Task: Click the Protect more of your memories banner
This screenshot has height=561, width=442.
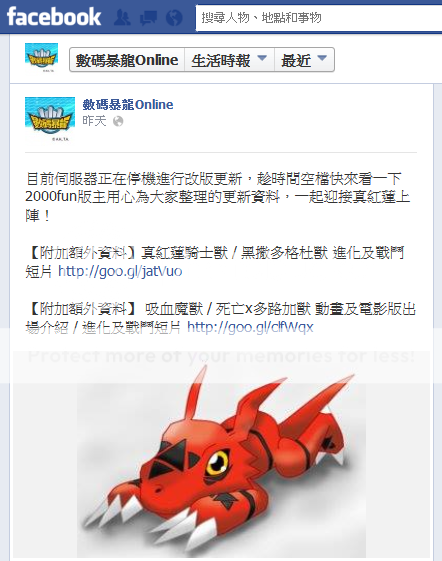Action: coord(221,356)
